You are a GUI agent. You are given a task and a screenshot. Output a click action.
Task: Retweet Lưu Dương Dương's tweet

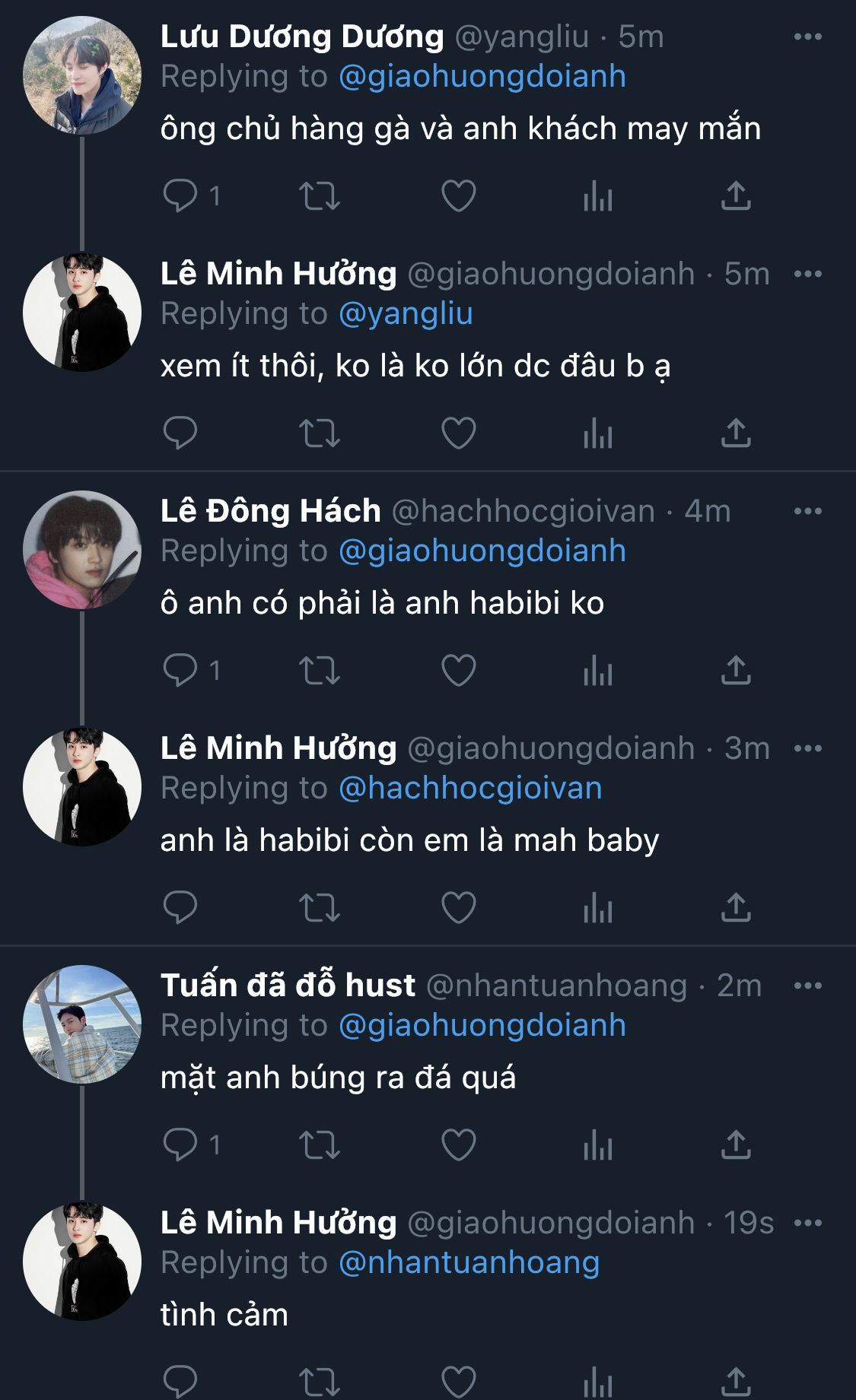320,196
